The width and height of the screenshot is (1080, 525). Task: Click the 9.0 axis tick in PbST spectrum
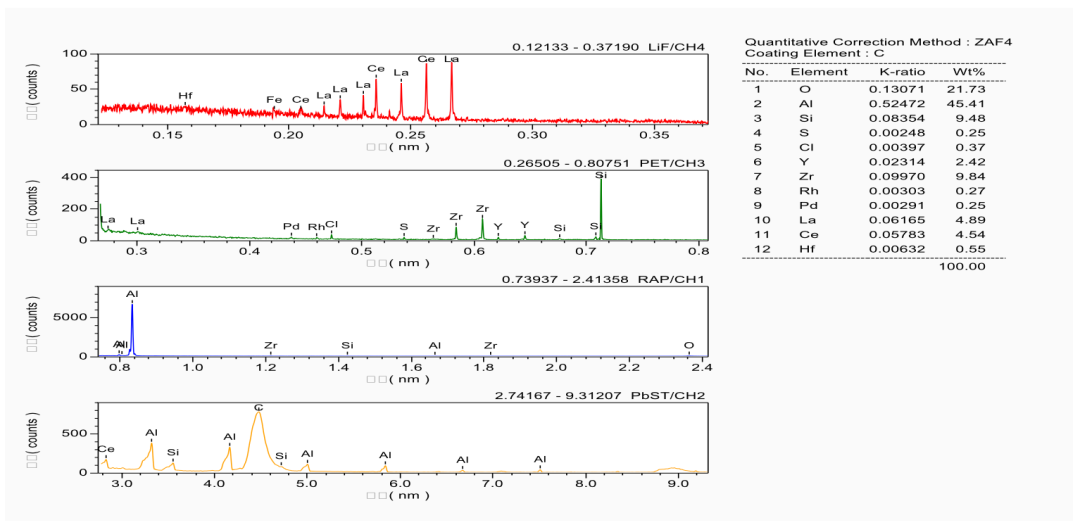click(678, 484)
